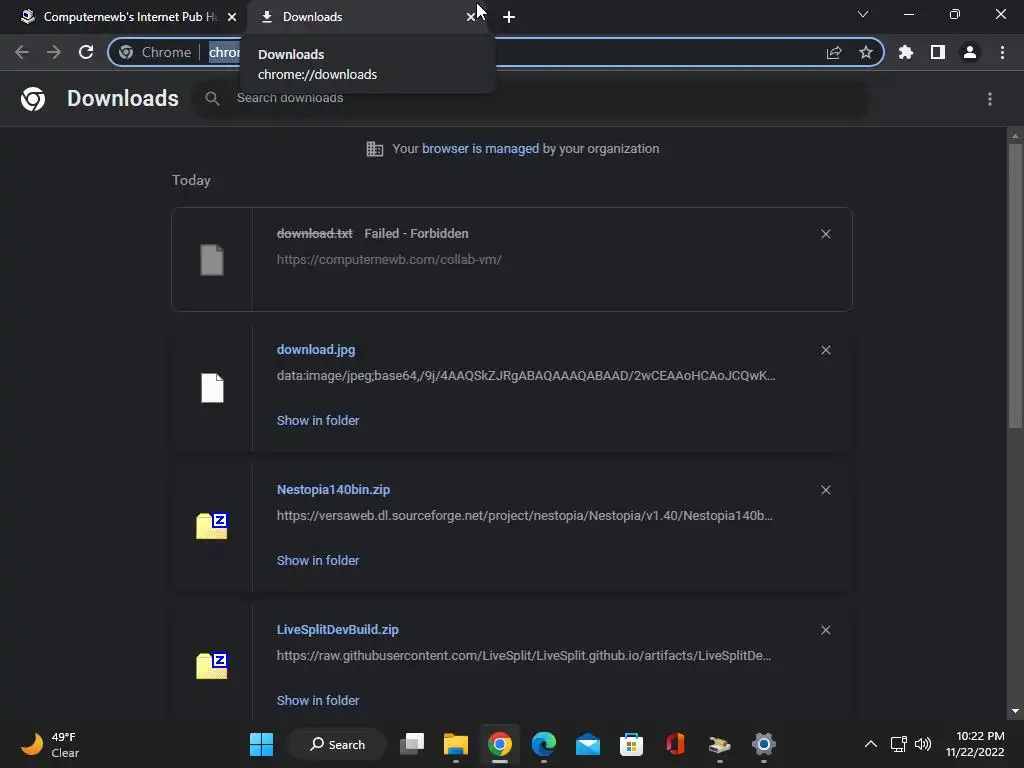Open the Extensions puzzle icon
Viewport: 1024px width, 768px height.
pyautogui.click(x=906, y=52)
